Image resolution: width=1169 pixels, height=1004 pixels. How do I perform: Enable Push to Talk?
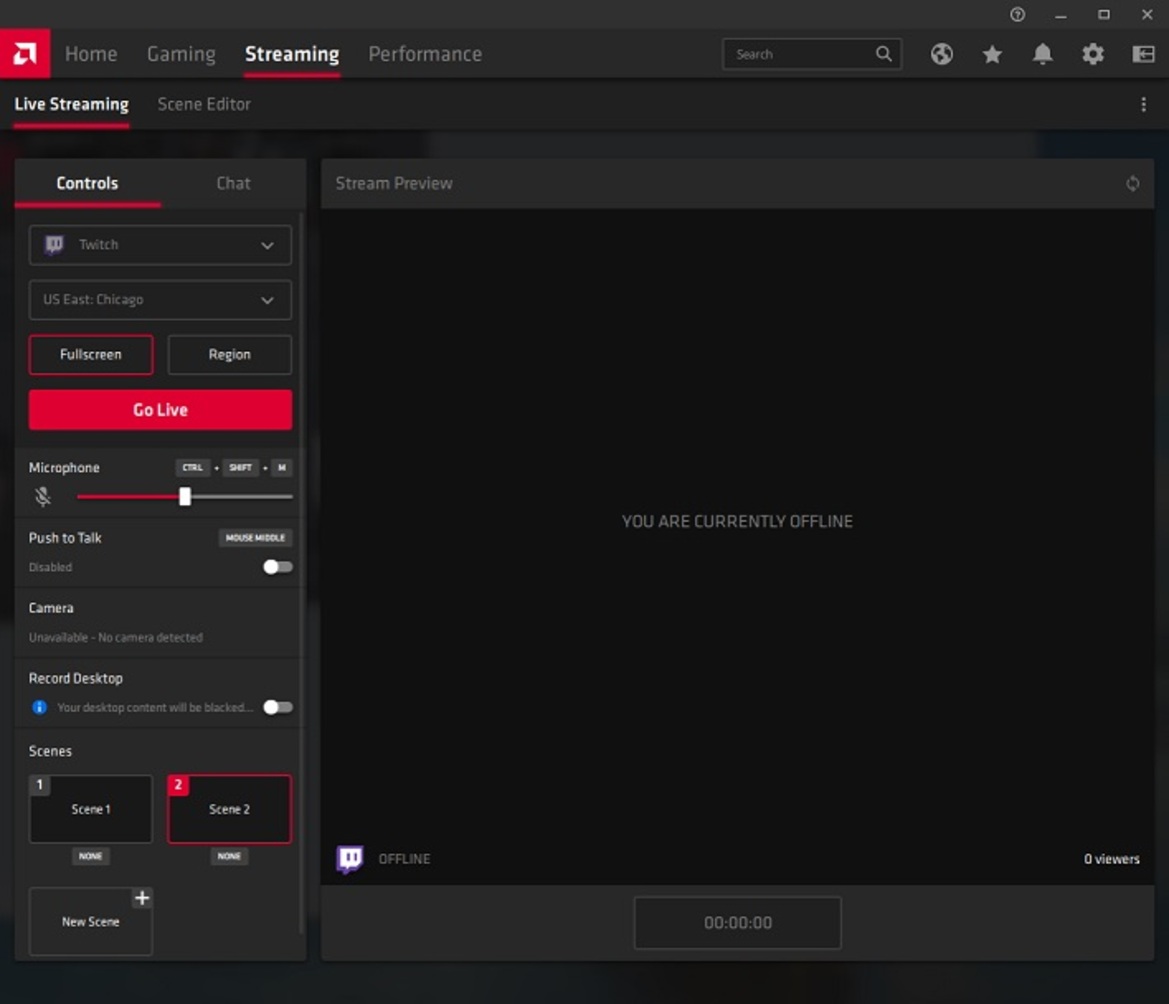[x=278, y=566]
